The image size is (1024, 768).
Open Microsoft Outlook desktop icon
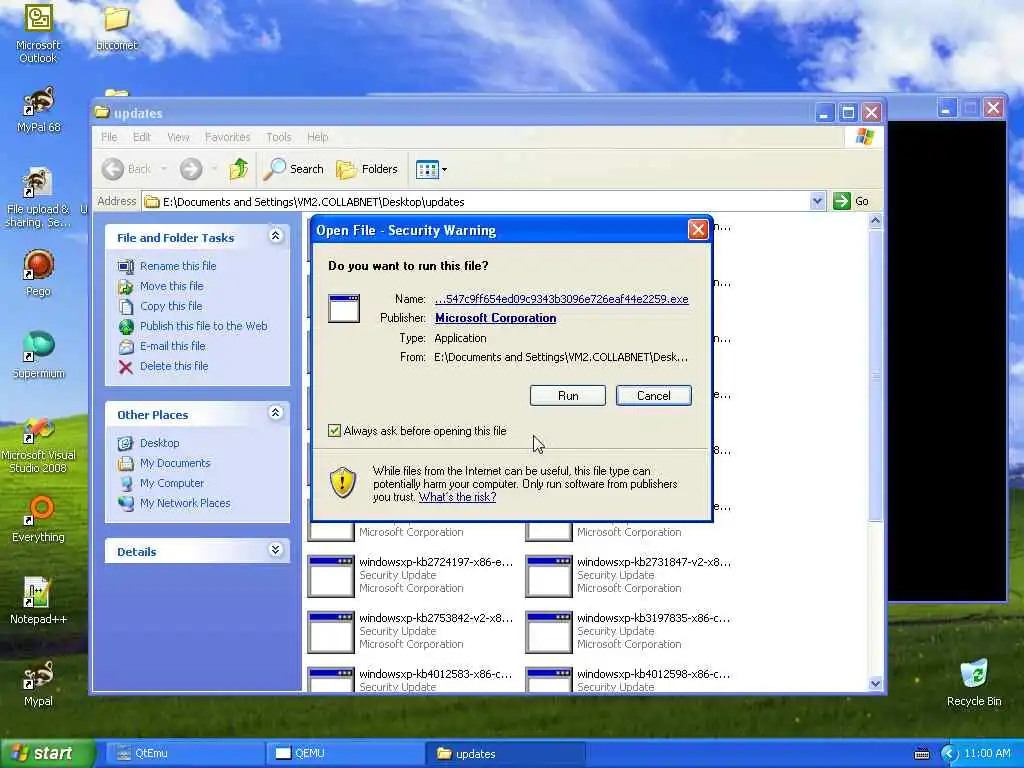click(x=38, y=33)
